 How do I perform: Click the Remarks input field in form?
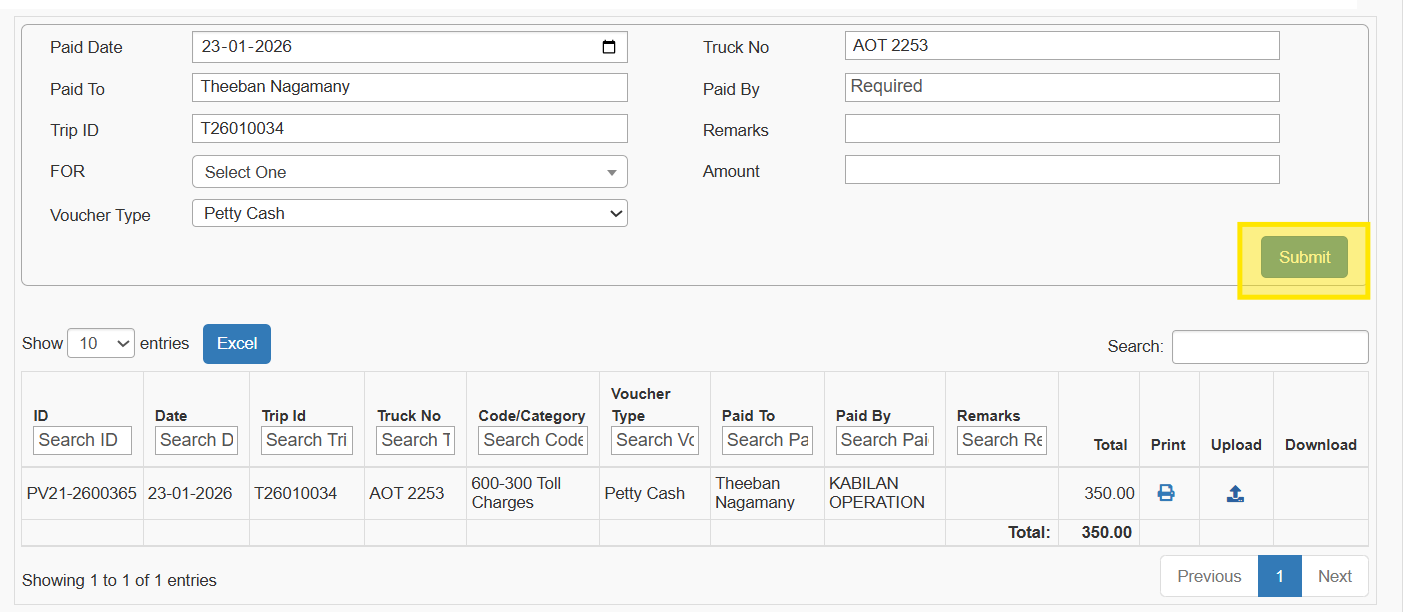1062,129
